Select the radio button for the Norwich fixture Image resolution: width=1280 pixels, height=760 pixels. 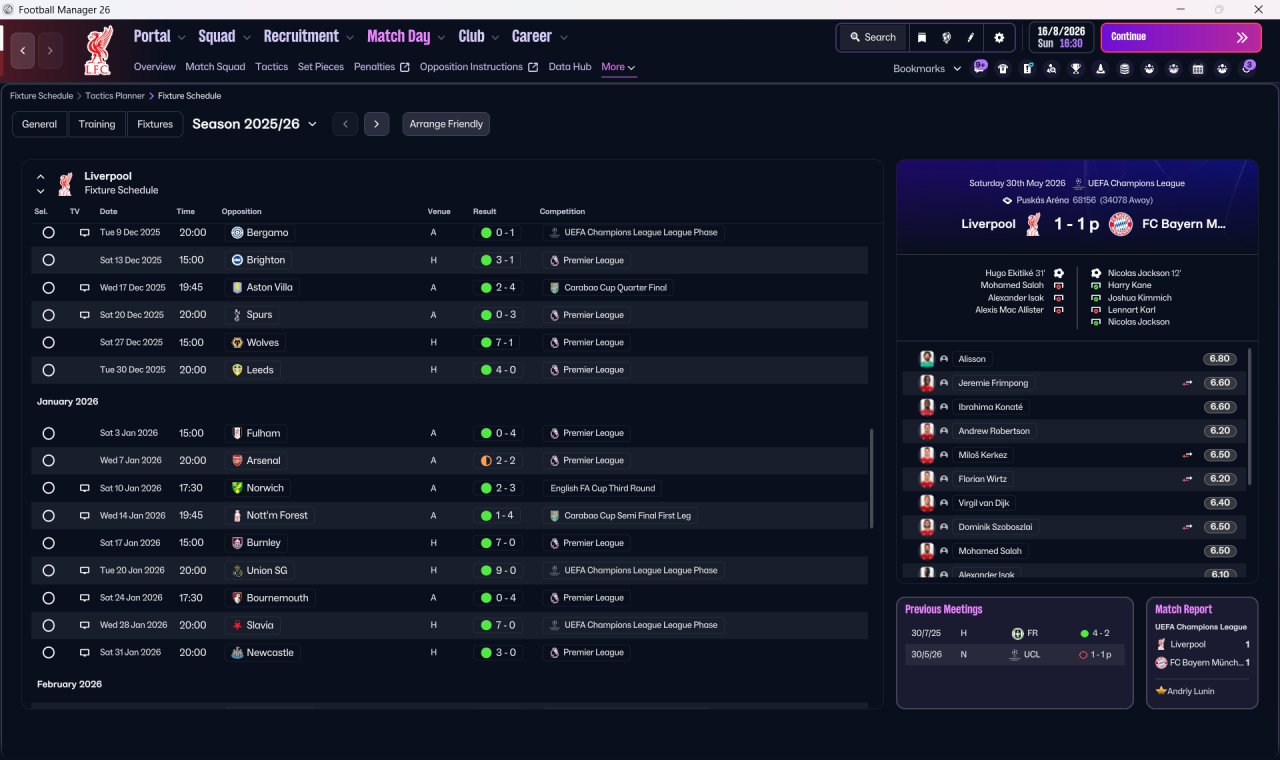click(48, 488)
